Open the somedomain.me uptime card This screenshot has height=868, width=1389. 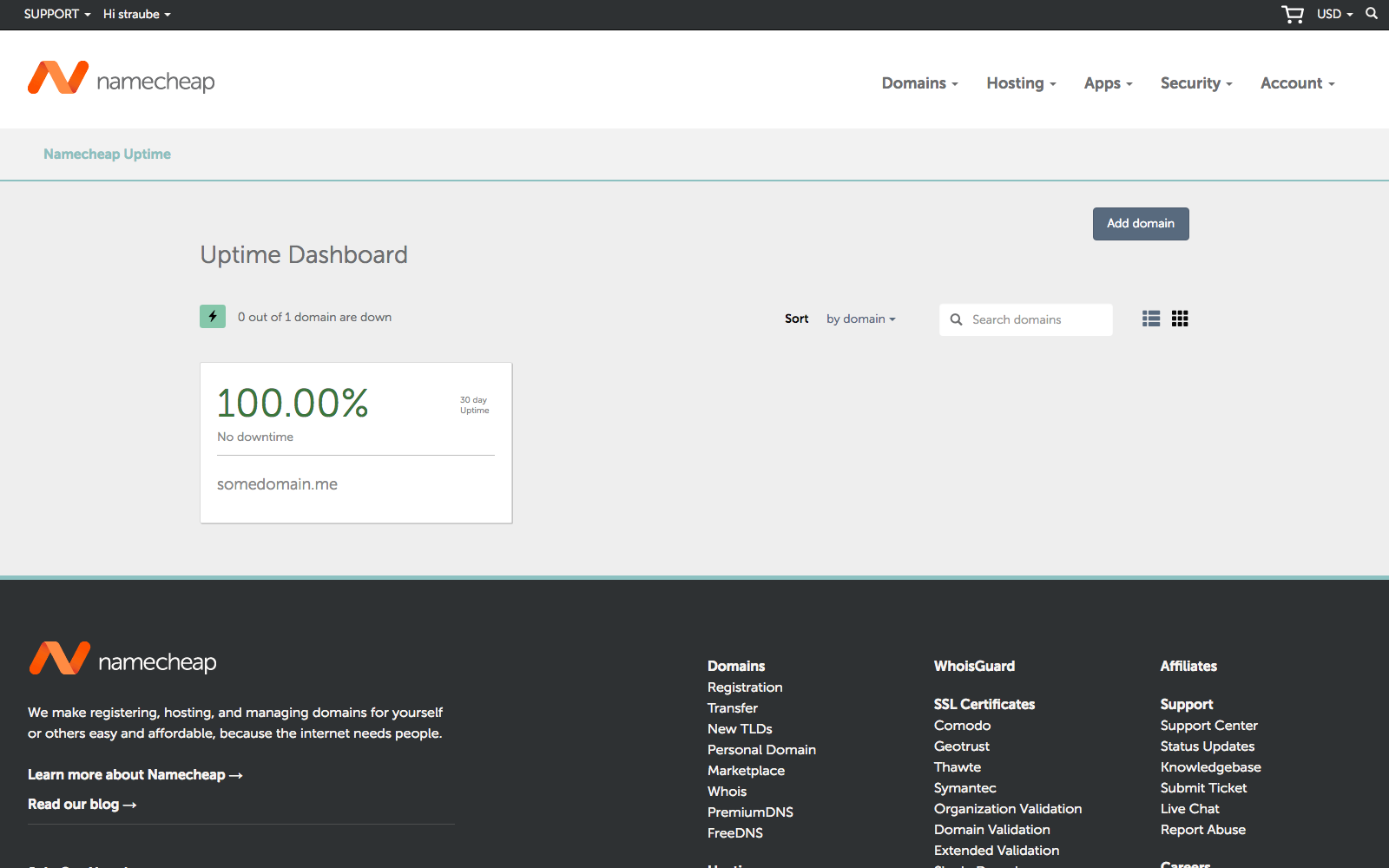[x=356, y=443]
